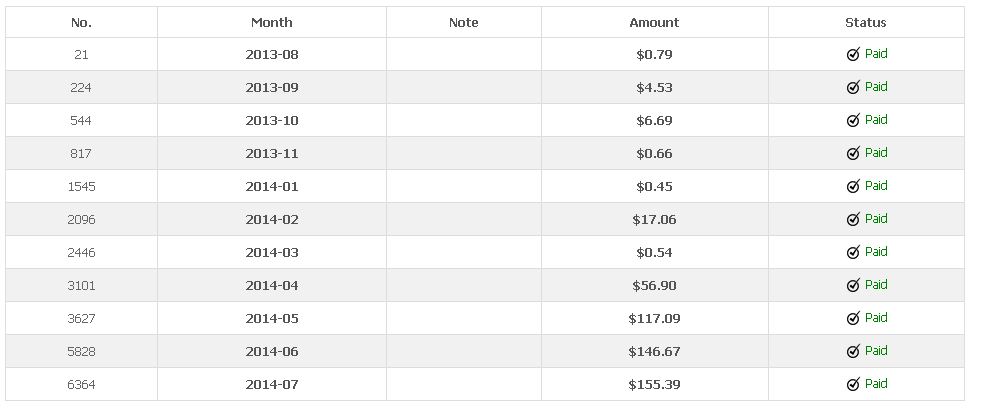Click the 2014-02 month cell
The height and width of the screenshot is (412, 982).
pyautogui.click(x=272, y=220)
